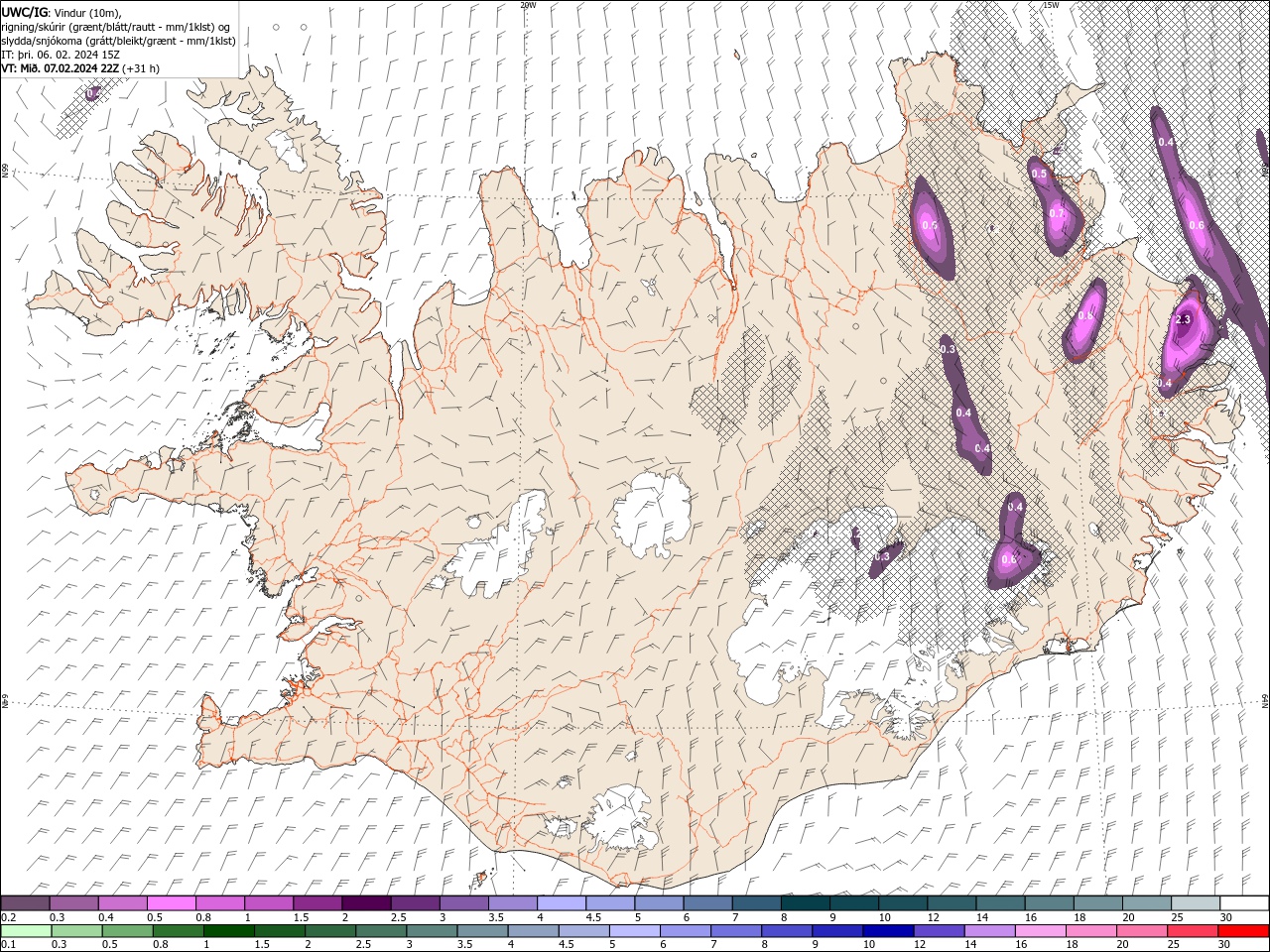Select the 1.5 swatch in the lower legend row

click(x=279, y=931)
